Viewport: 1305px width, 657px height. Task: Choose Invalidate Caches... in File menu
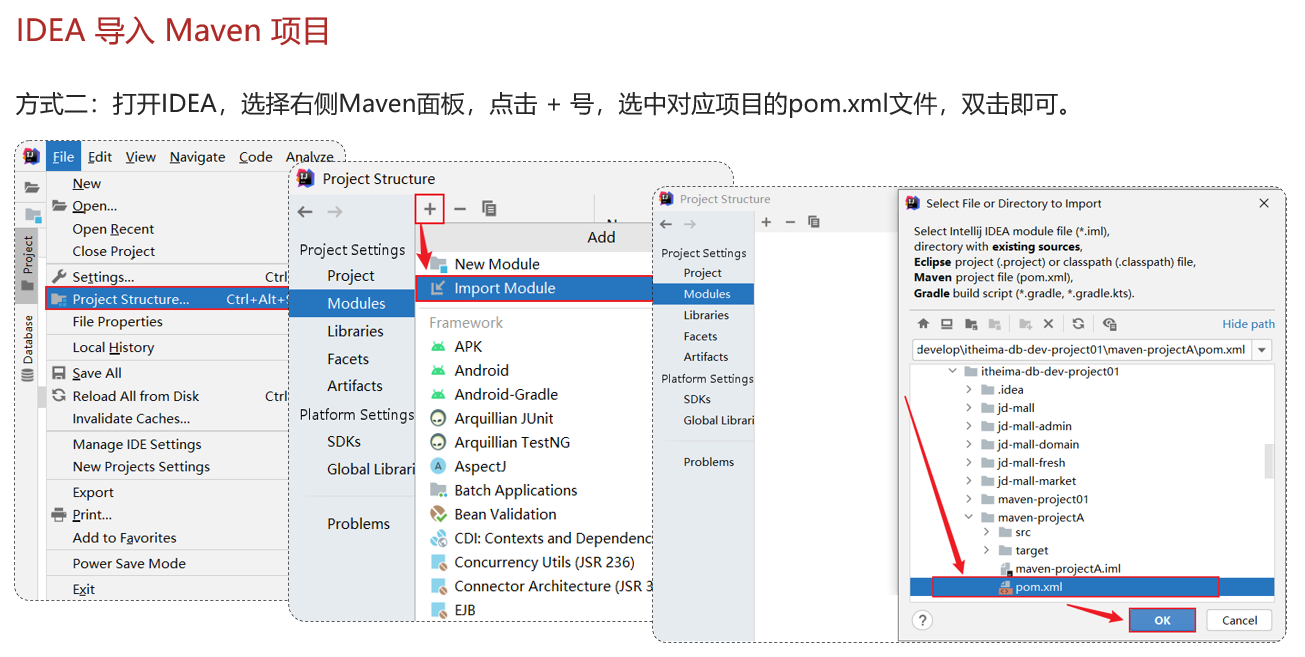167,419
